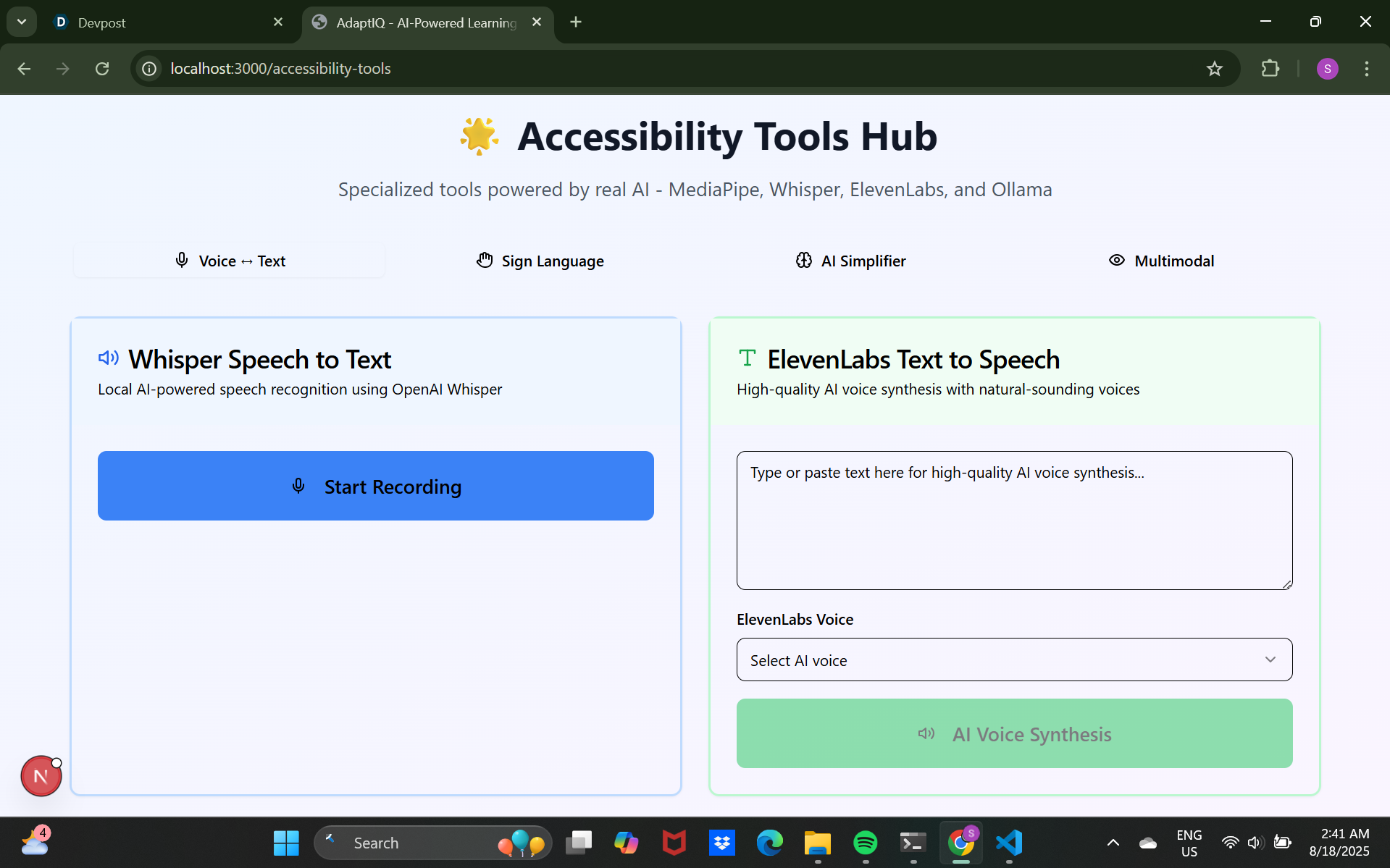This screenshot has width=1390, height=868.
Task: Open the browser Extensions puzzle icon
Action: coord(1270,69)
